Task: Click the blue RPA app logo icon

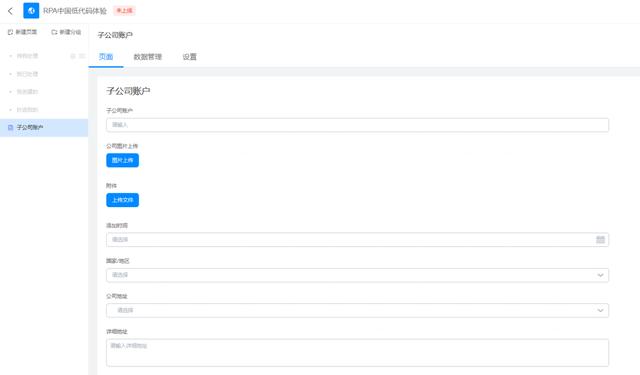Action: tap(31, 11)
